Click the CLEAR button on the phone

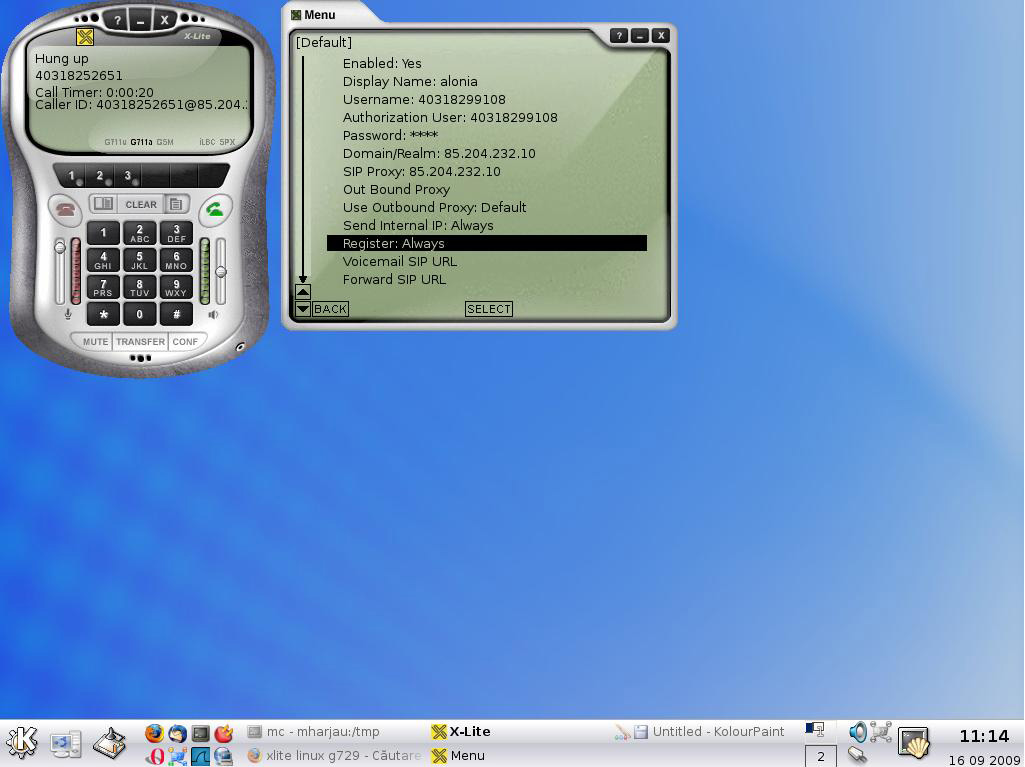(x=141, y=204)
